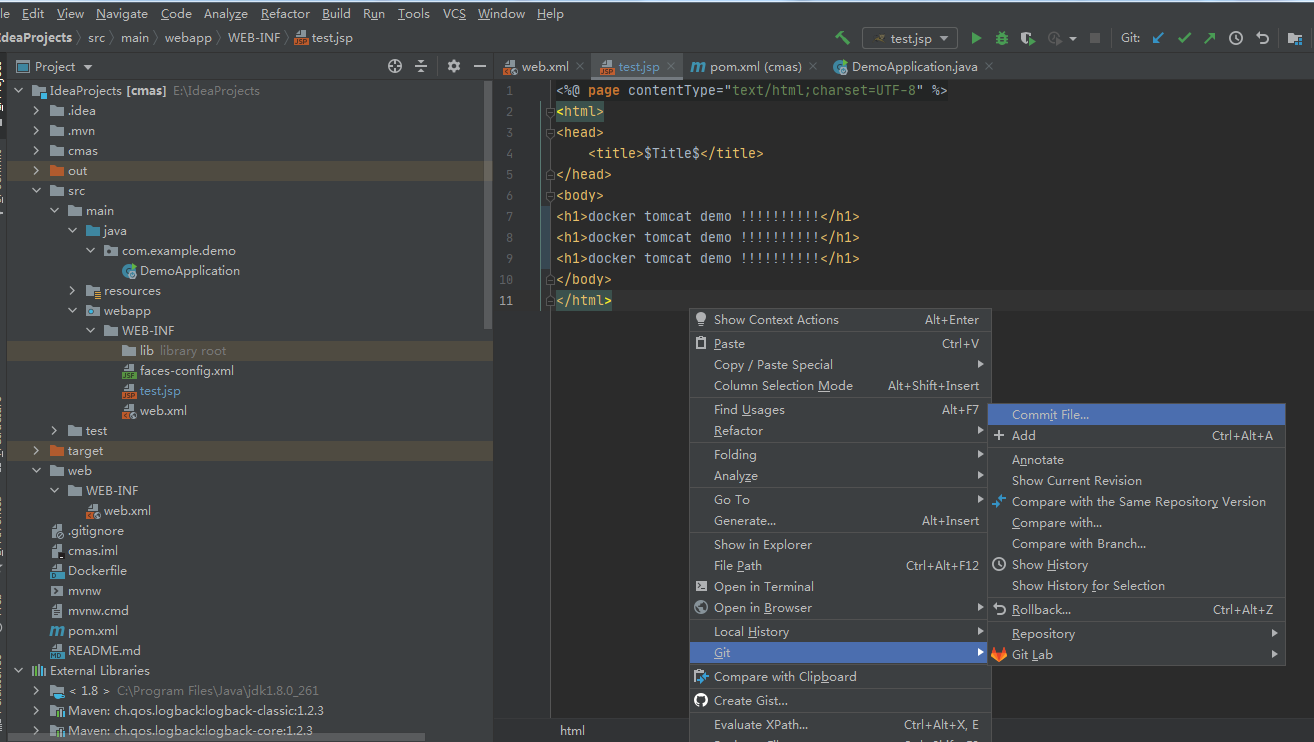This screenshot has height=742, width=1314.
Task: Click Find Usages in context menu
Action: coord(839,409)
